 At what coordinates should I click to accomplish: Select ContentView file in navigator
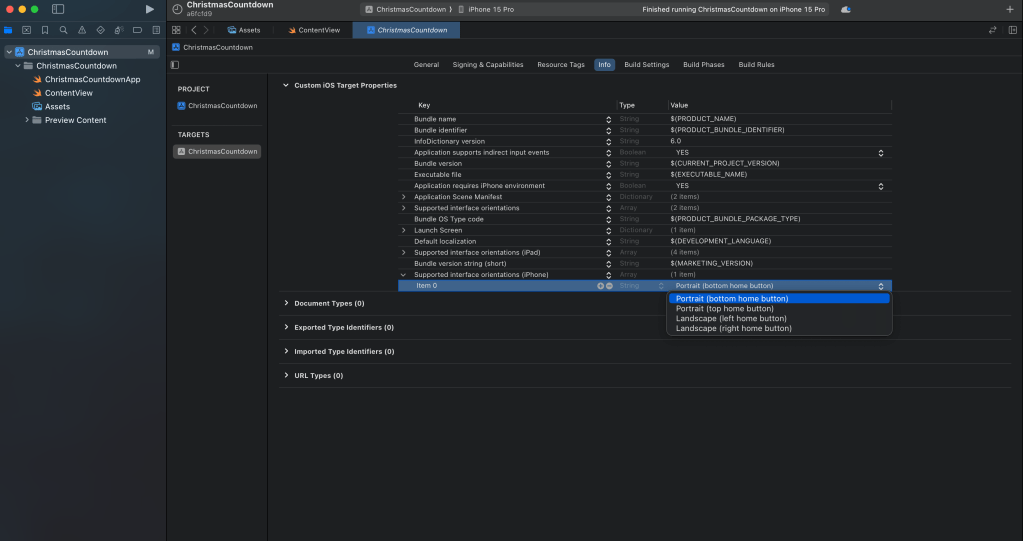[x=68, y=93]
